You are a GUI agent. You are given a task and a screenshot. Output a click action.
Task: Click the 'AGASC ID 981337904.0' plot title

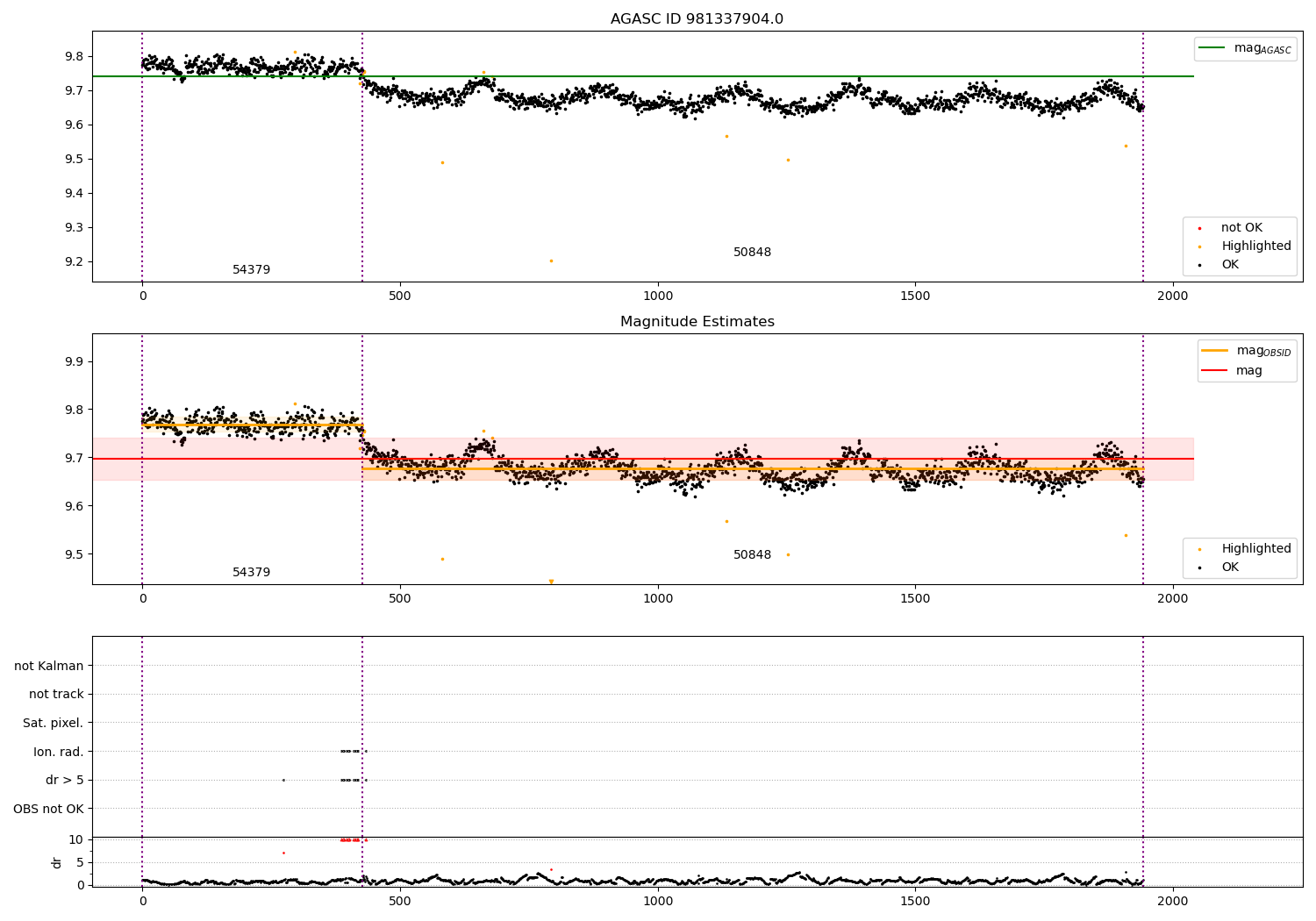pos(697,19)
